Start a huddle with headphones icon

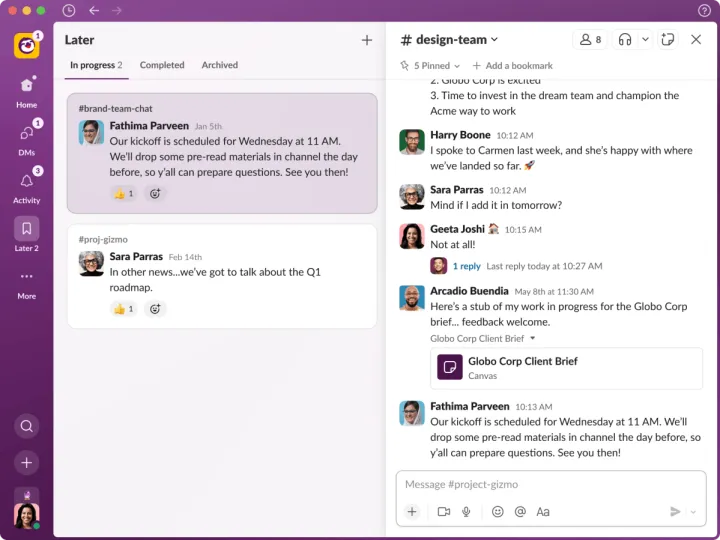(625, 40)
